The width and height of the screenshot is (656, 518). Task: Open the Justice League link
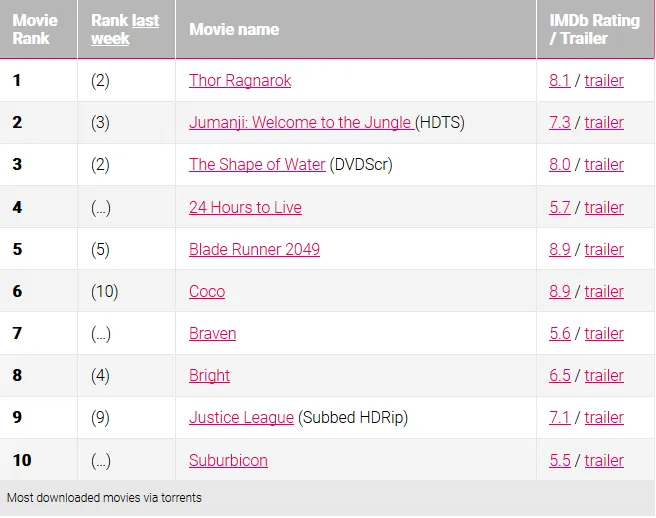pos(241,418)
